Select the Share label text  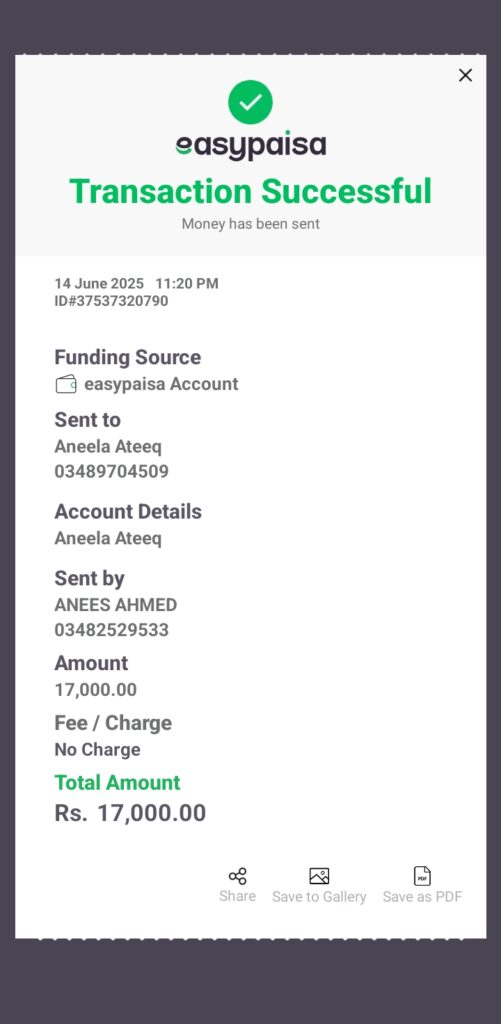coord(237,896)
